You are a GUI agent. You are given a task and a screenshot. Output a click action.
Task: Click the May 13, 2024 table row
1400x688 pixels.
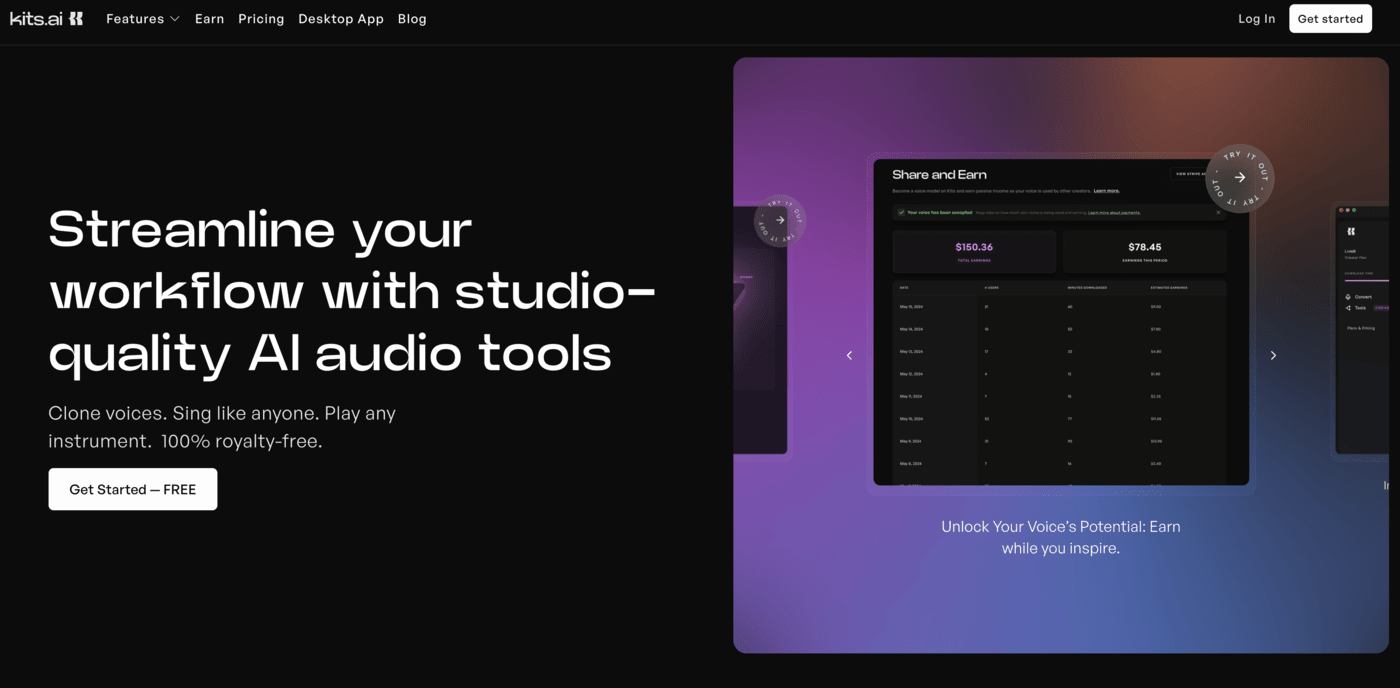[x=1060, y=351]
